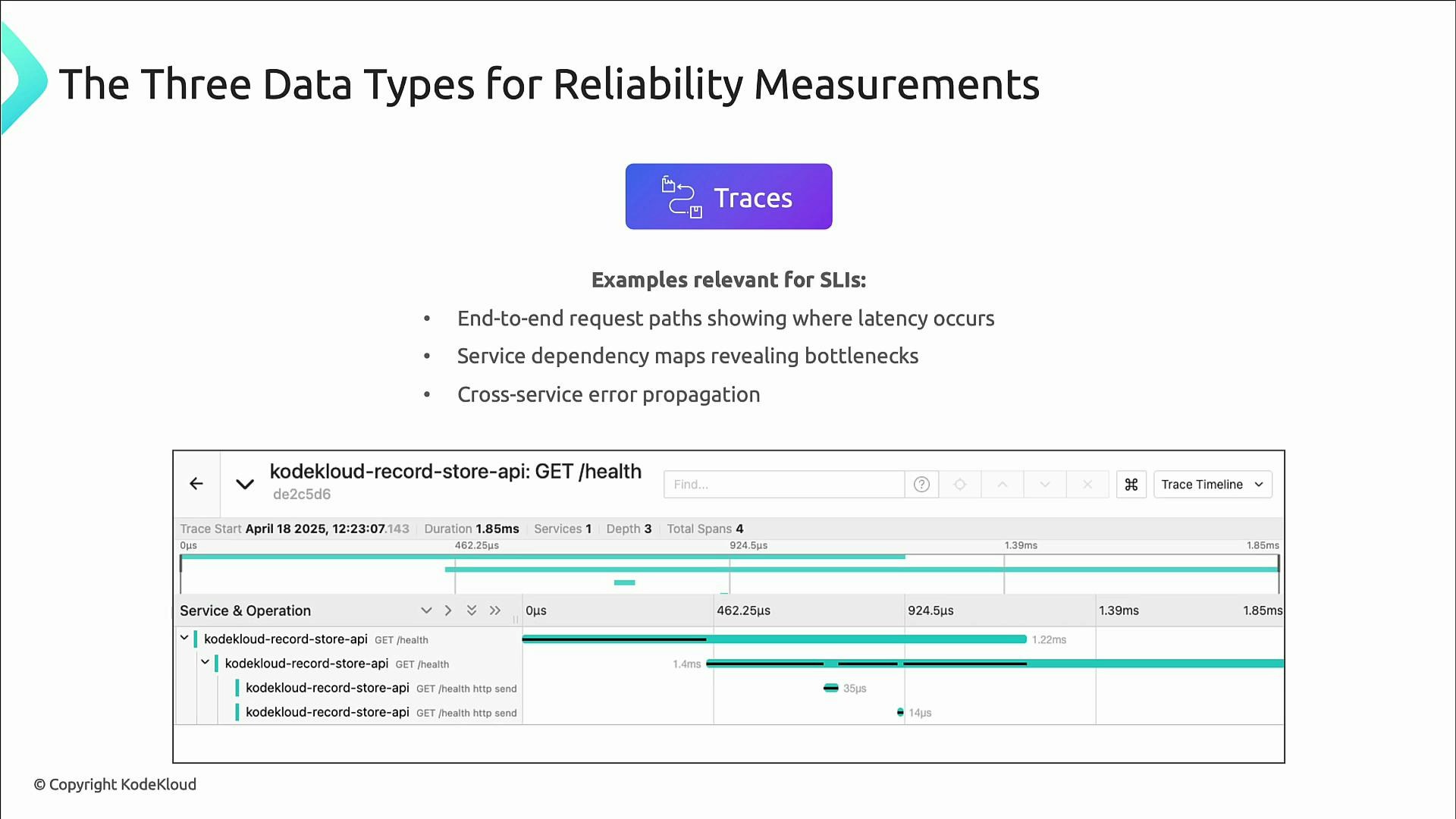This screenshot has width=1456, height=819.
Task: Collapse the nested GET /health child span
Action: (205, 661)
